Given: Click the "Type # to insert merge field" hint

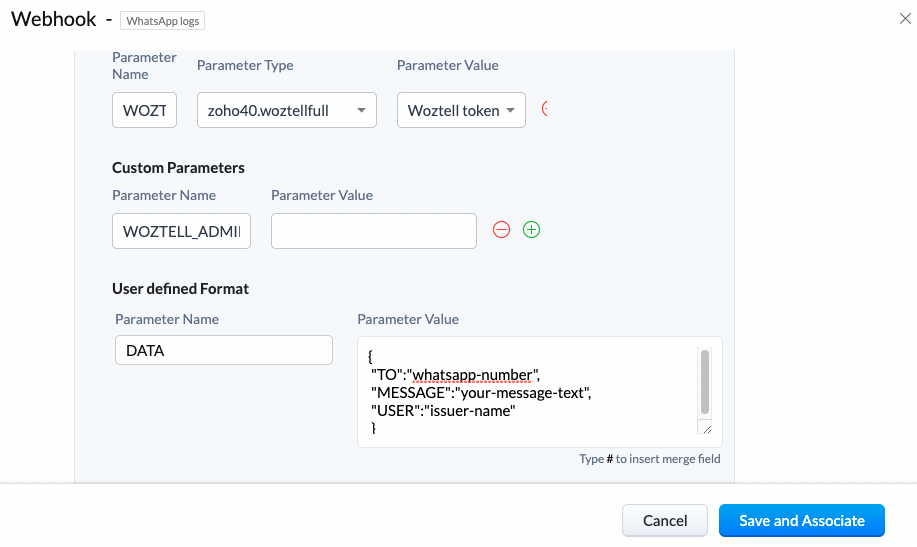Looking at the screenshot, I should (649, 459).
